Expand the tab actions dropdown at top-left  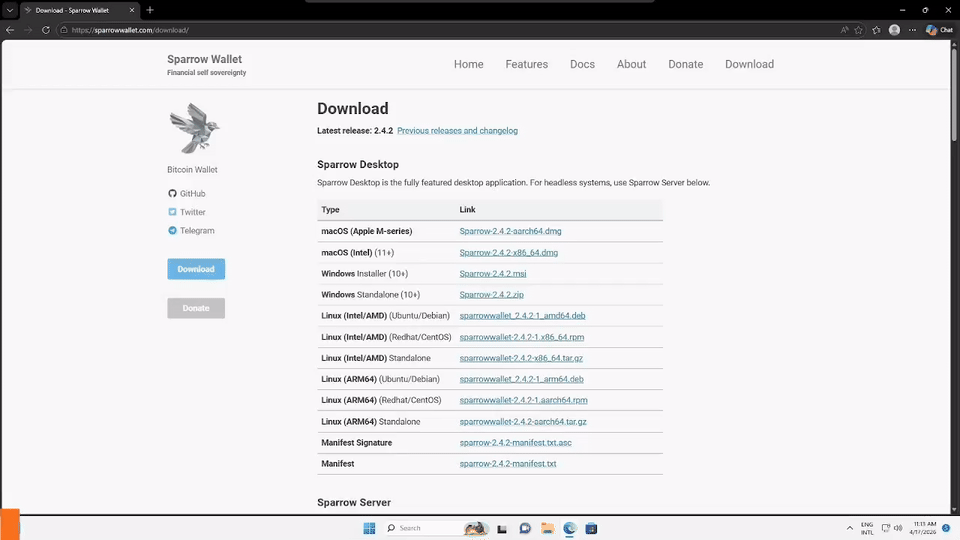9,10
